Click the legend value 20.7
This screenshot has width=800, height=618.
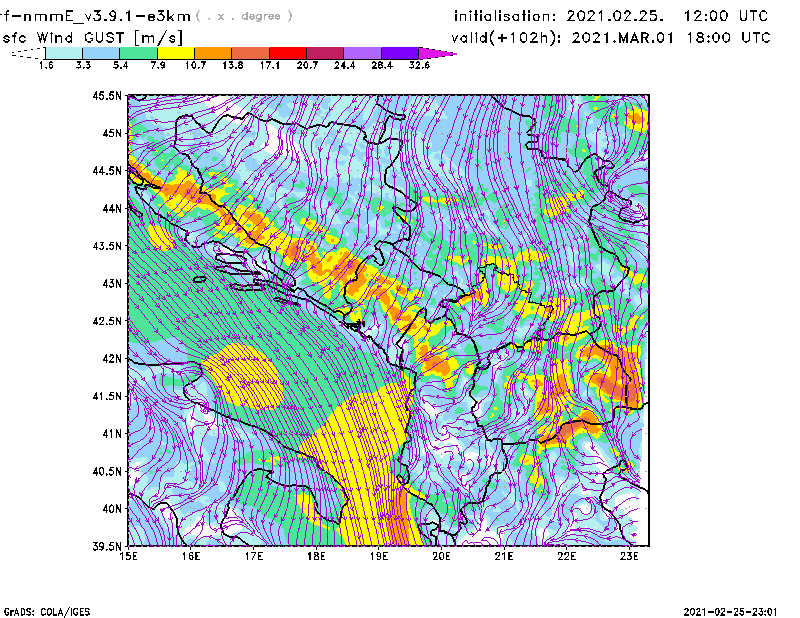coord(307,65)
